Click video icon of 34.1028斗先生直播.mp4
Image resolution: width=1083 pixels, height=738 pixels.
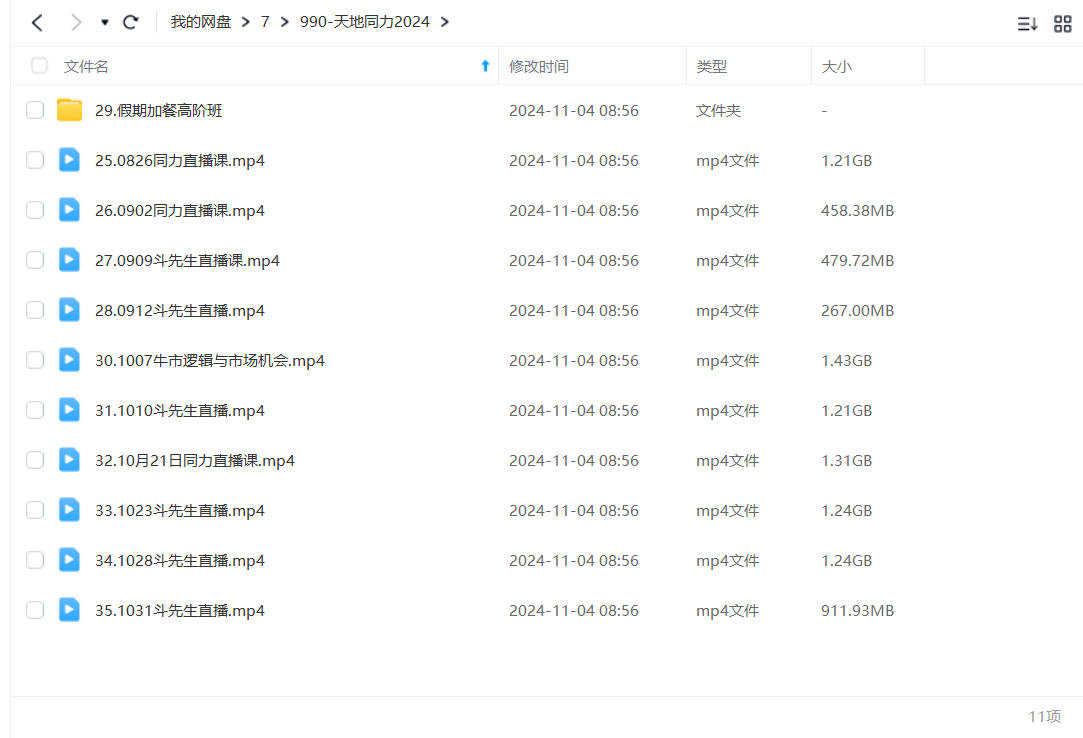coord(69,560)
